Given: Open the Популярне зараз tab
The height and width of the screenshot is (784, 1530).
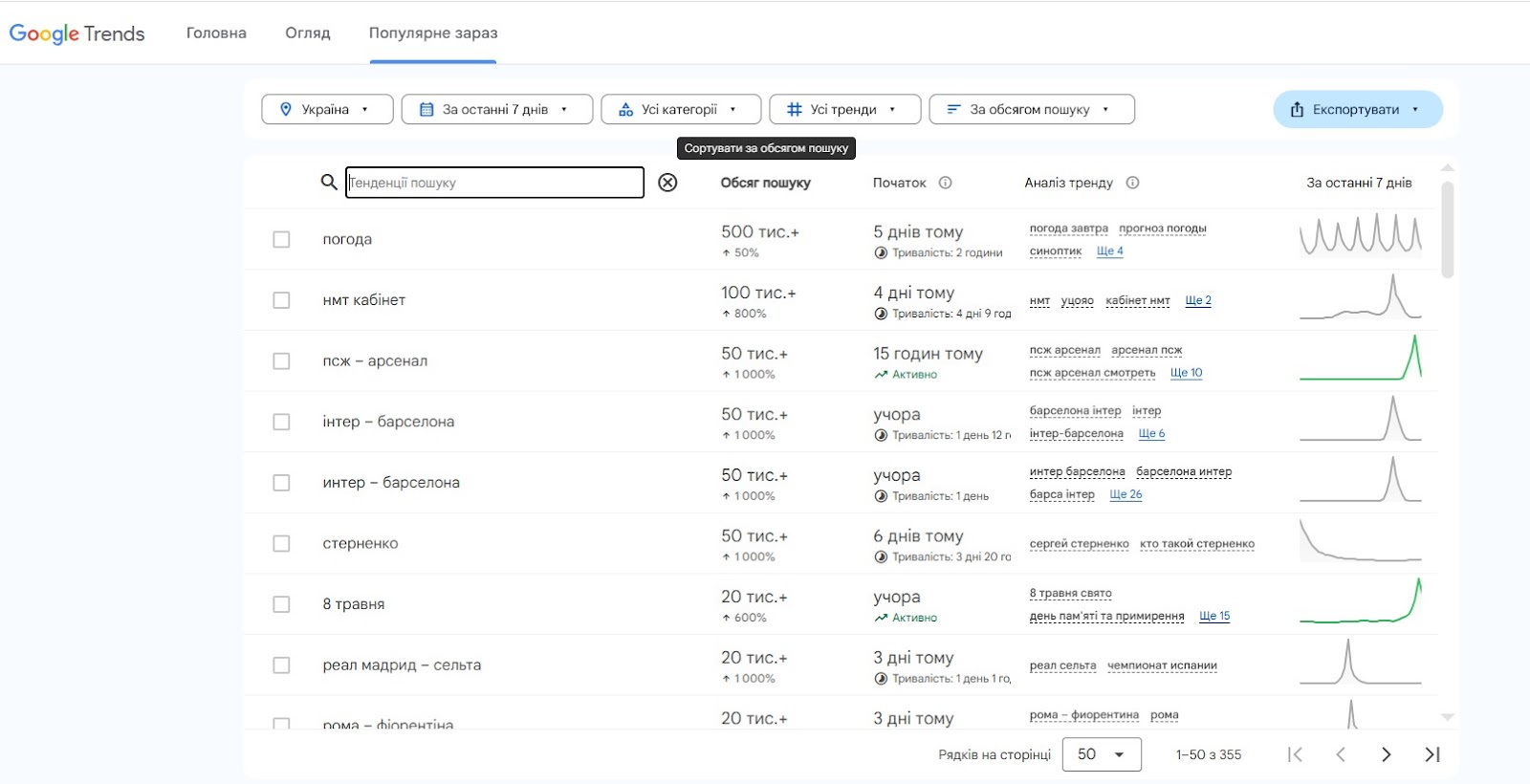Looking at the screenshot, I should click(x=433, y=33).
